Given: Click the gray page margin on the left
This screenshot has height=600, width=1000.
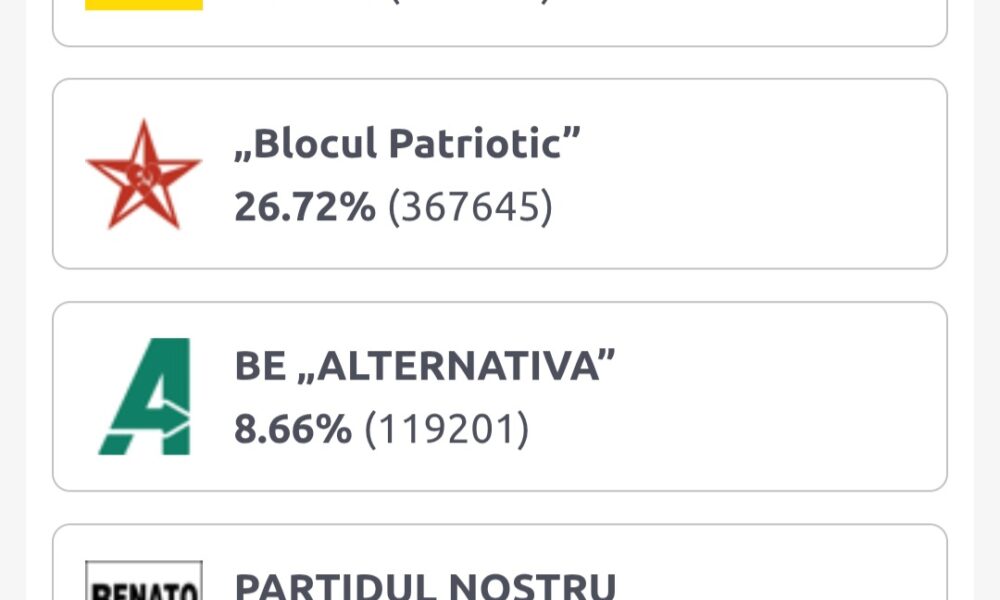Looking at the screenshot, I should tap(13, 300).
